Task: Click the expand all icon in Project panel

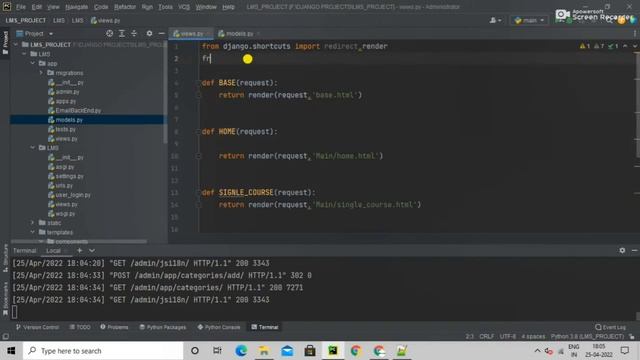Action: (122, 33)
